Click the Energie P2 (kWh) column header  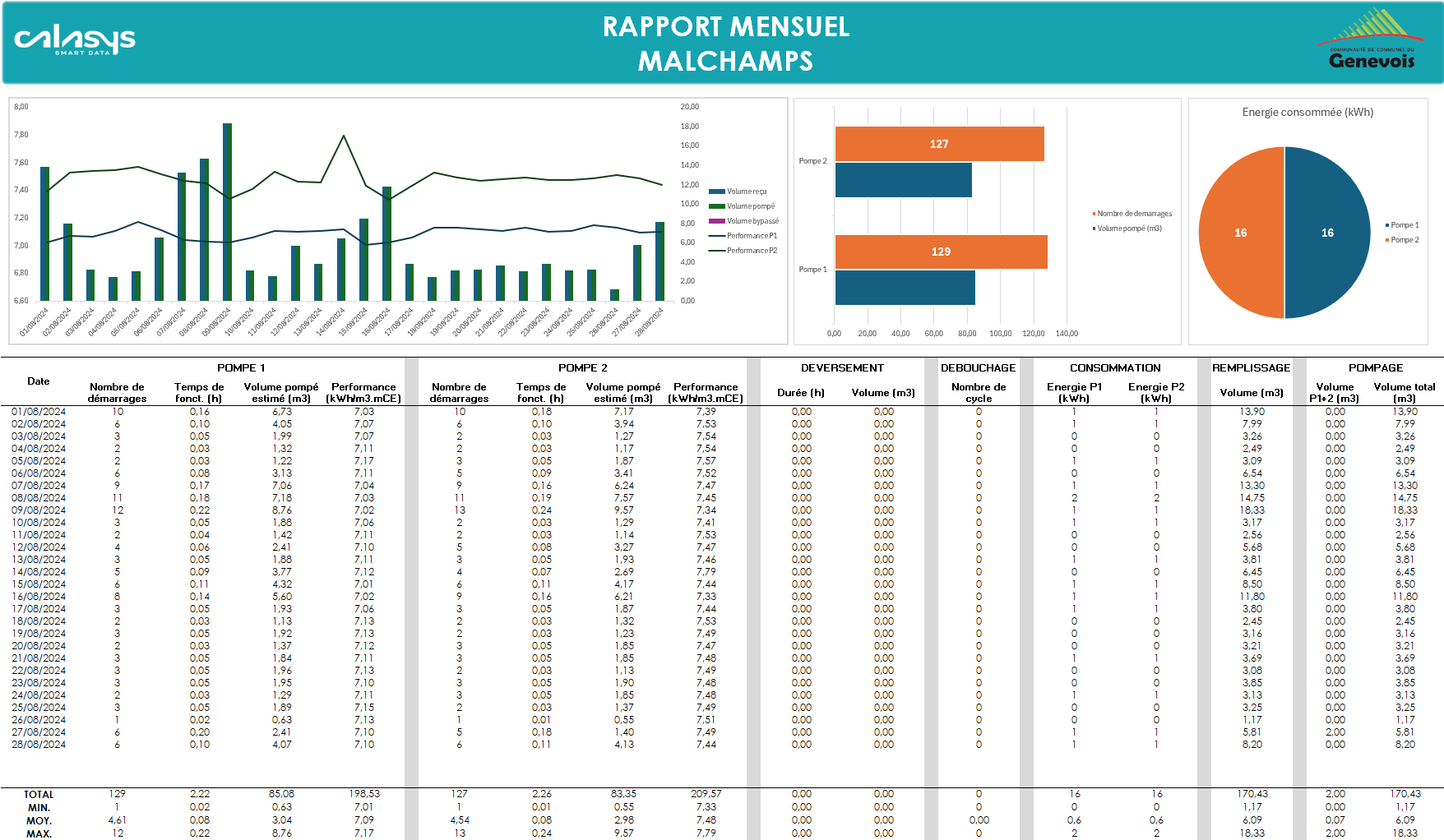[x=1156, y=392]
